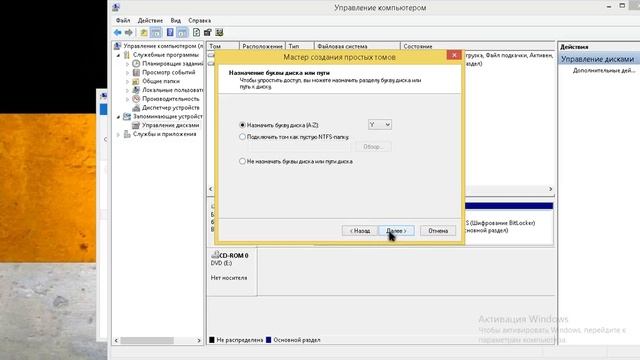This screenshot has width=640, height=360.
Task: Click Дополнительные действия in Actions pane
Action: (604, 71)
